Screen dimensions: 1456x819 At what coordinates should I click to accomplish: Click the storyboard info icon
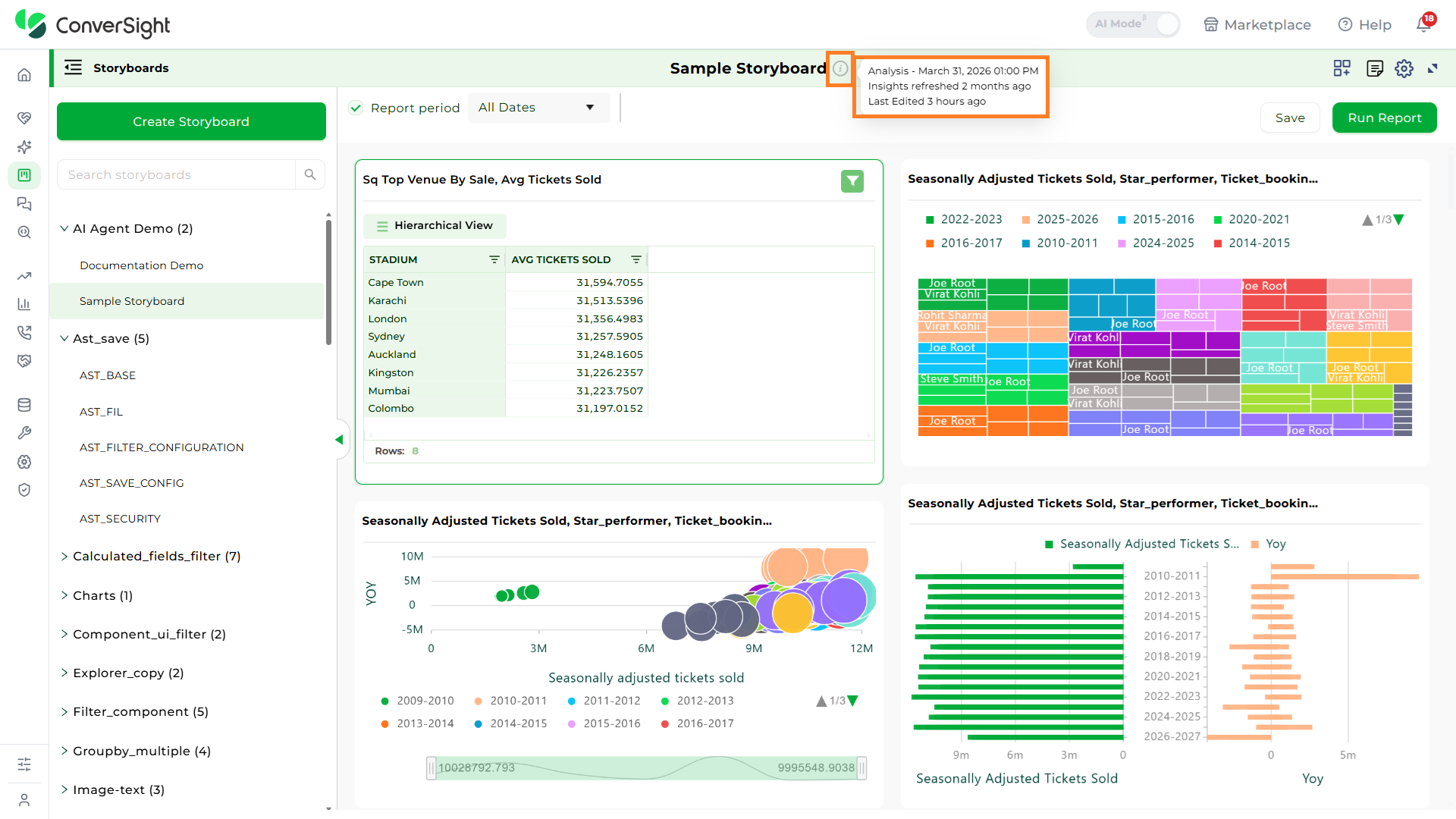pyautogui.click(x=840, y=69)
